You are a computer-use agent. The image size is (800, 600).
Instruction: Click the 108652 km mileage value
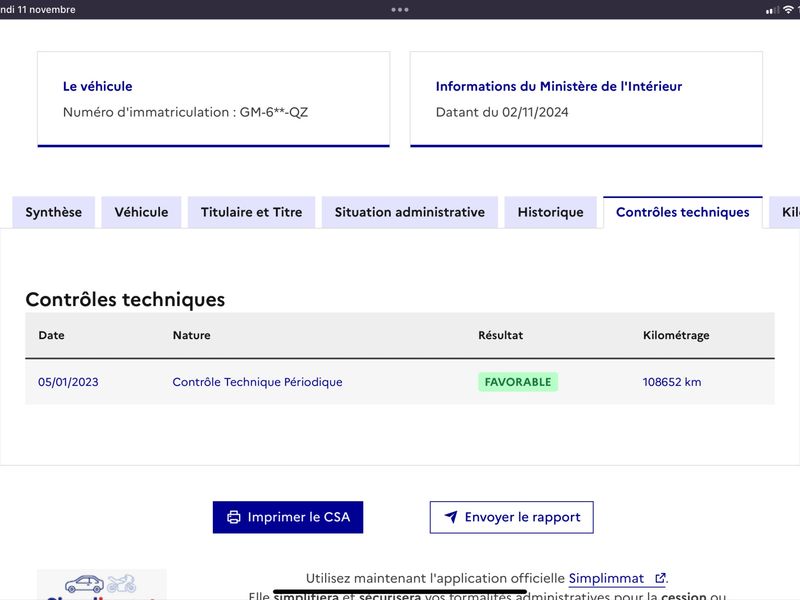coord(672,382)
